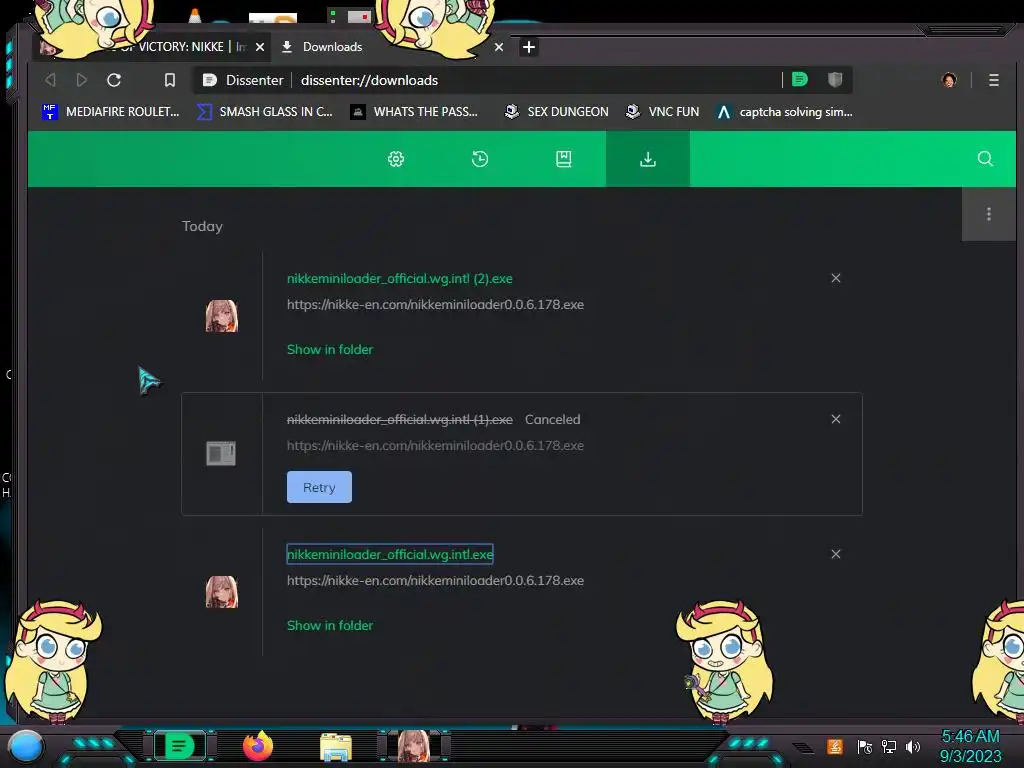Click the Today date heading
Screen dimensions: 1024x768
pyautogui.click(x=202, y=226)
